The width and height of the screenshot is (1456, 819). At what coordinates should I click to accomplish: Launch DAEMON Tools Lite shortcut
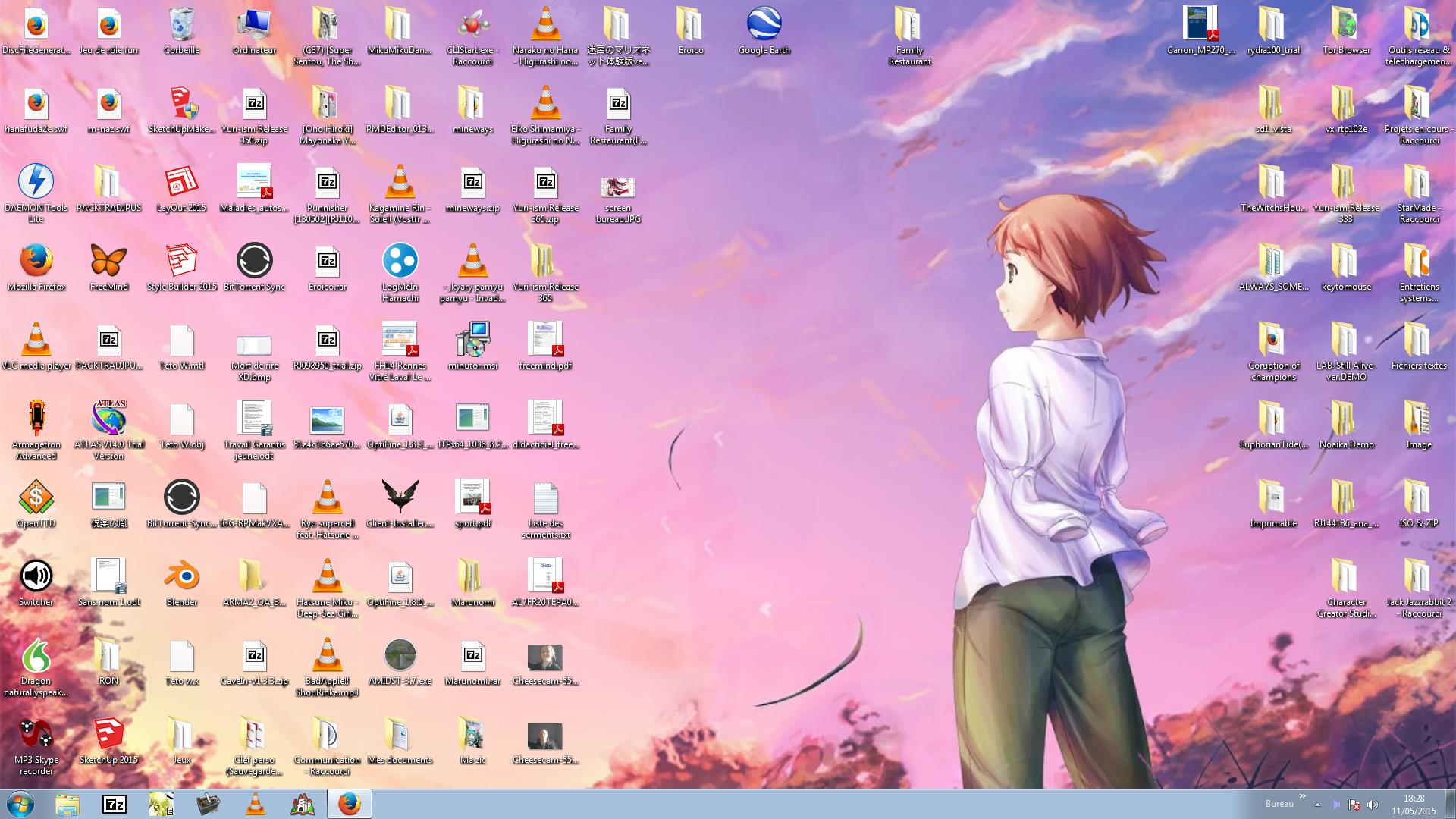coord(36,193)
